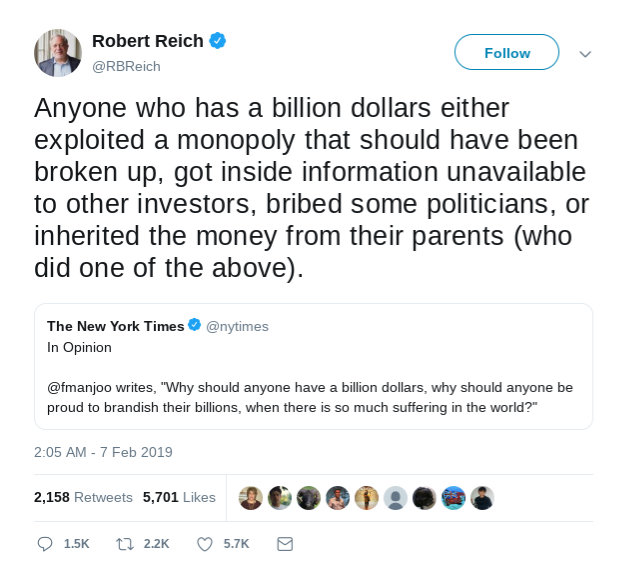Screen dimensions: 624x567
Task: Open Robert Reich's profile picture
Action: click(57, 53)
